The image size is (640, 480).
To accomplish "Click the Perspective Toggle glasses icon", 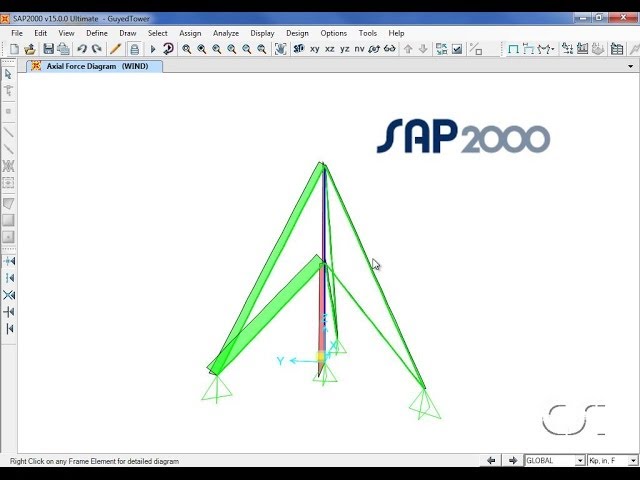I will pyautogui.click(x=390, y=49).
